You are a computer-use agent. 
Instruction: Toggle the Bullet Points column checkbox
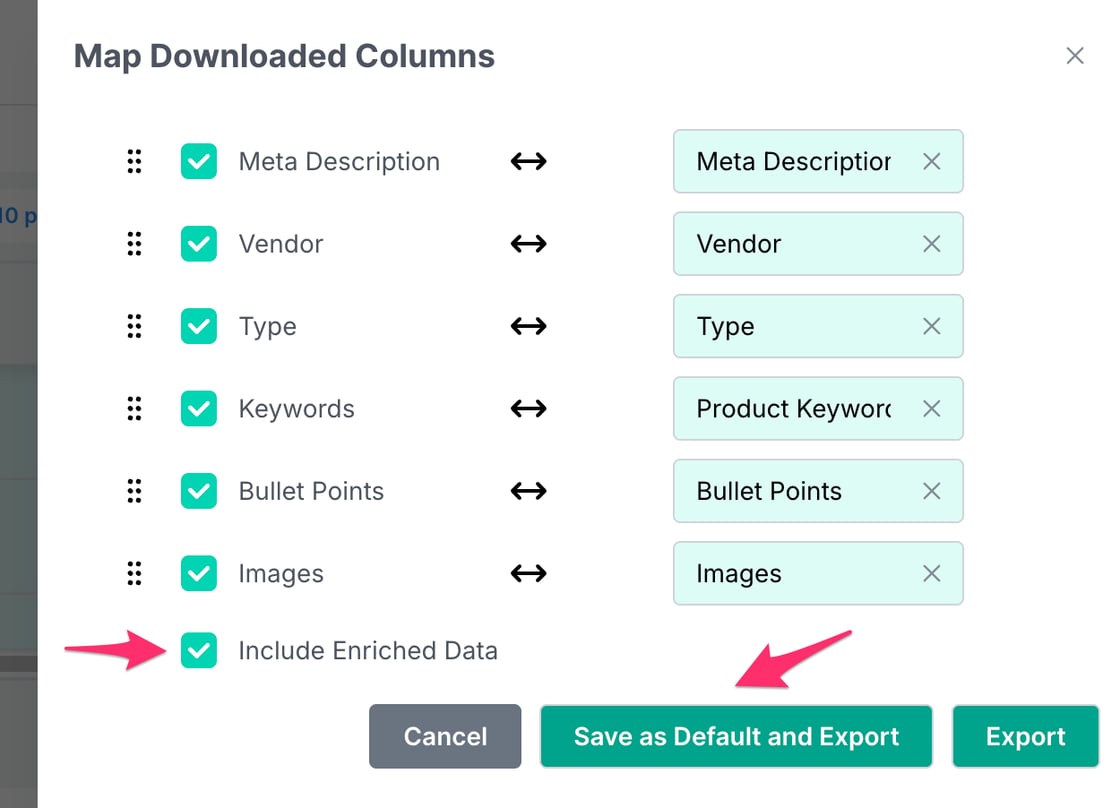pyautogui.click(x=199, y=491)
